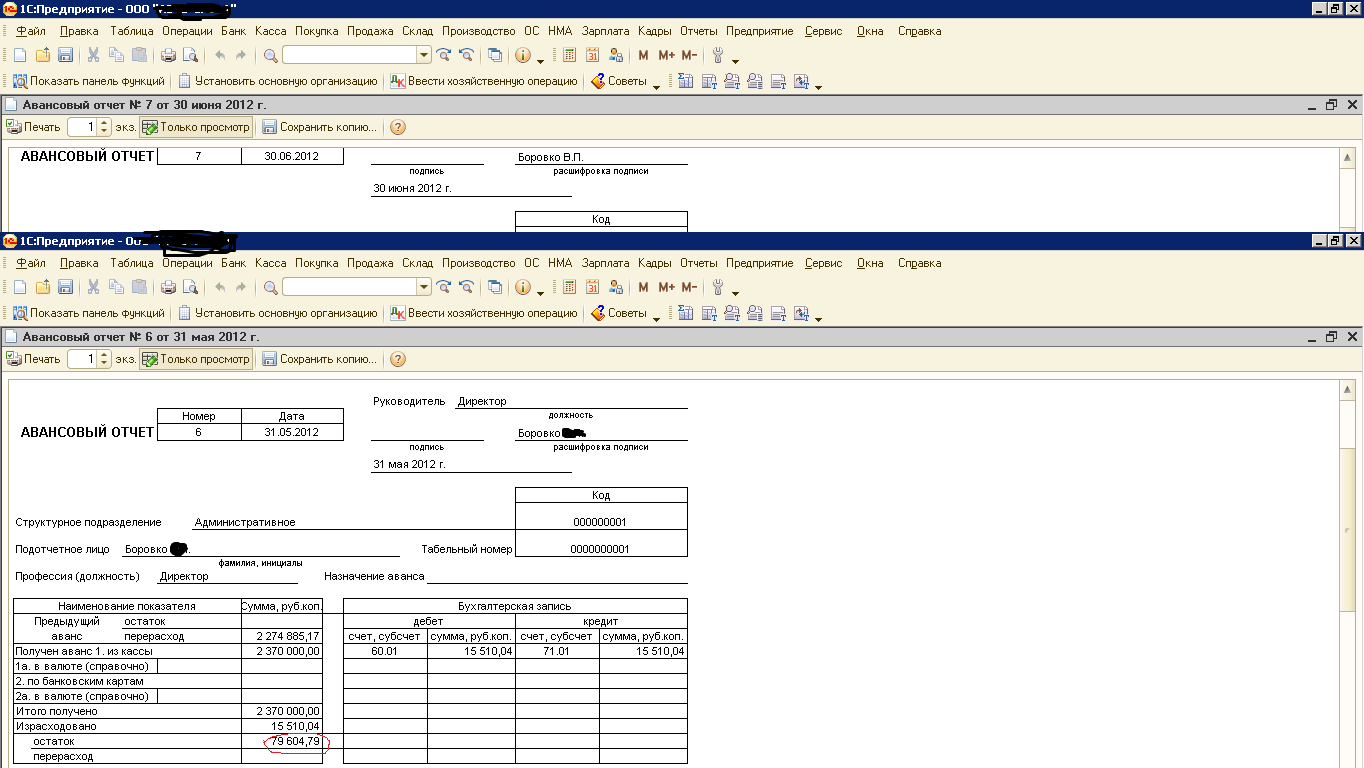Viewport: 1364px width, 768px height.
Task: Open the calendar icon in the lower window toolbar
Action: coord(592,287)
